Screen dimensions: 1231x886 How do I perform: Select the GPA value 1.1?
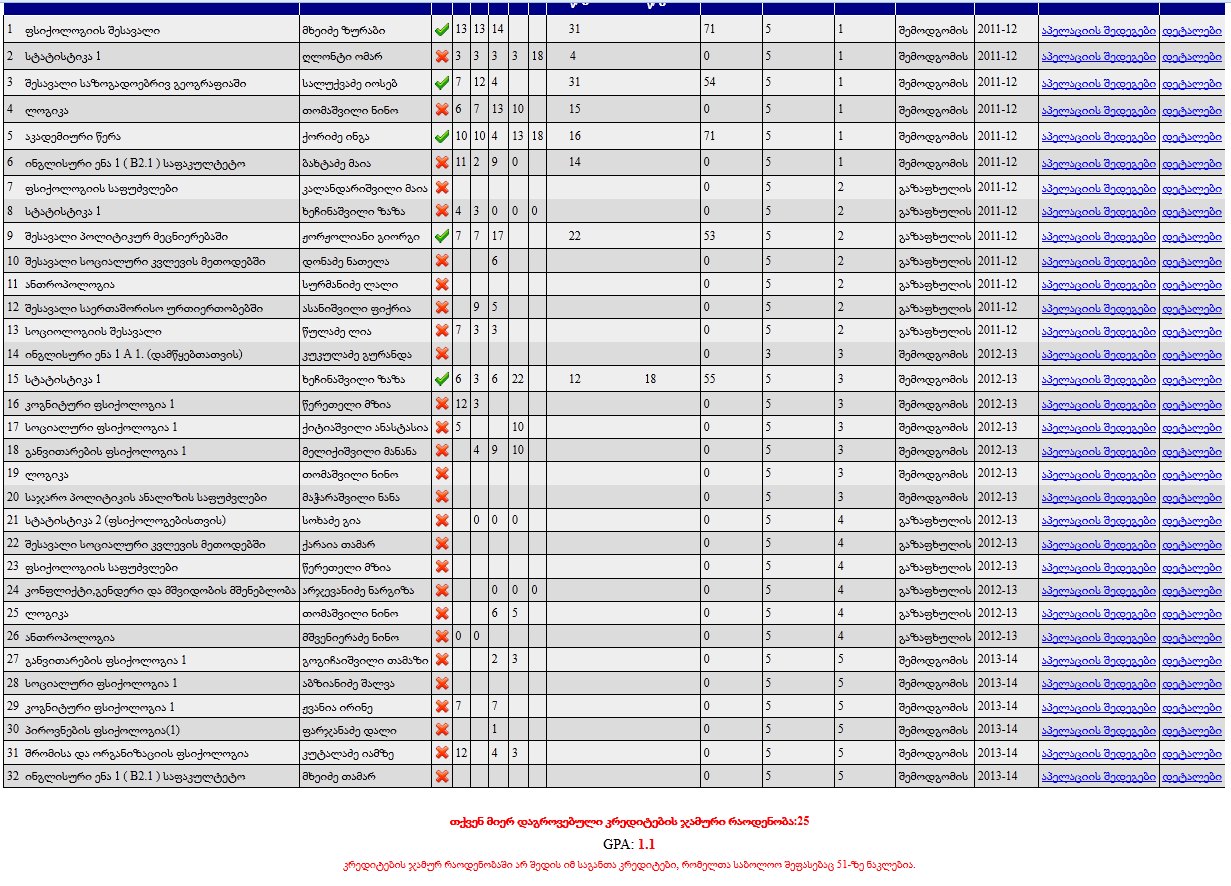coord(646,844)
